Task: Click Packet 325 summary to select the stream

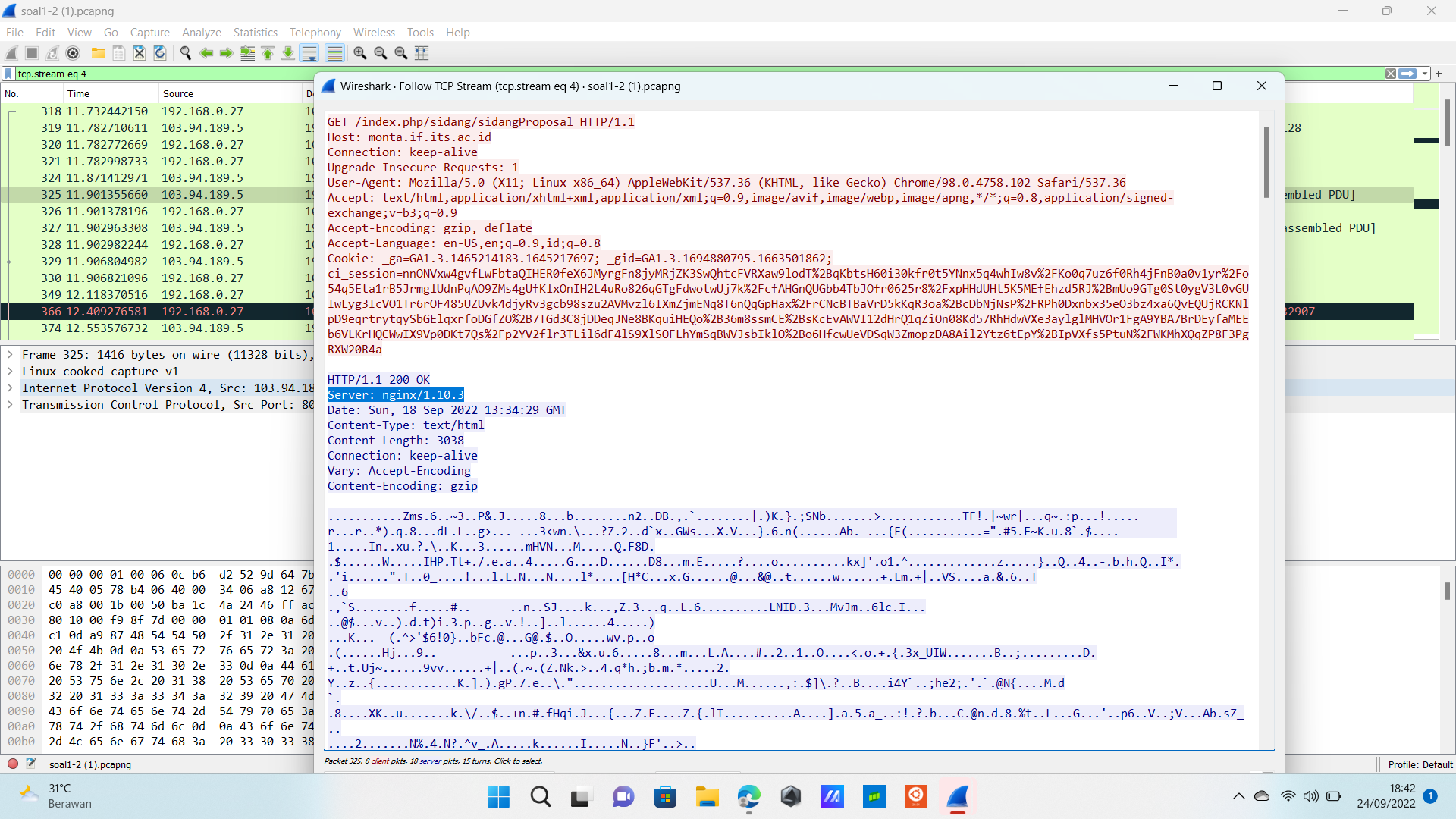Action: (432, 761)
